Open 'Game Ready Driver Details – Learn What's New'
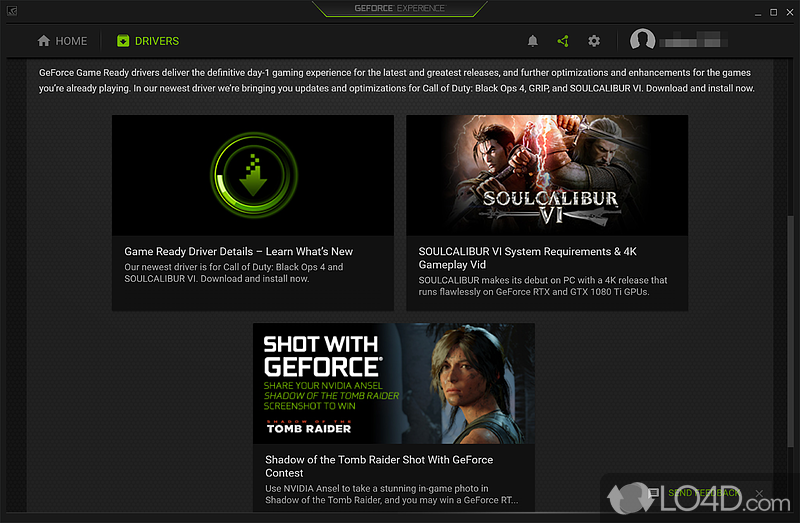The height and width of the screenshot is (523, 800). point(239,252)
